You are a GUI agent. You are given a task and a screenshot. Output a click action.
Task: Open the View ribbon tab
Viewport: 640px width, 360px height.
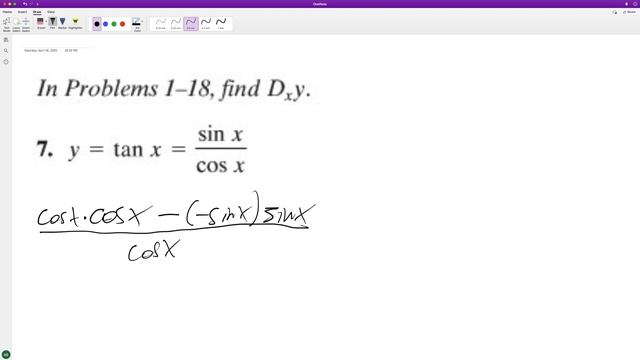point(51,12)
